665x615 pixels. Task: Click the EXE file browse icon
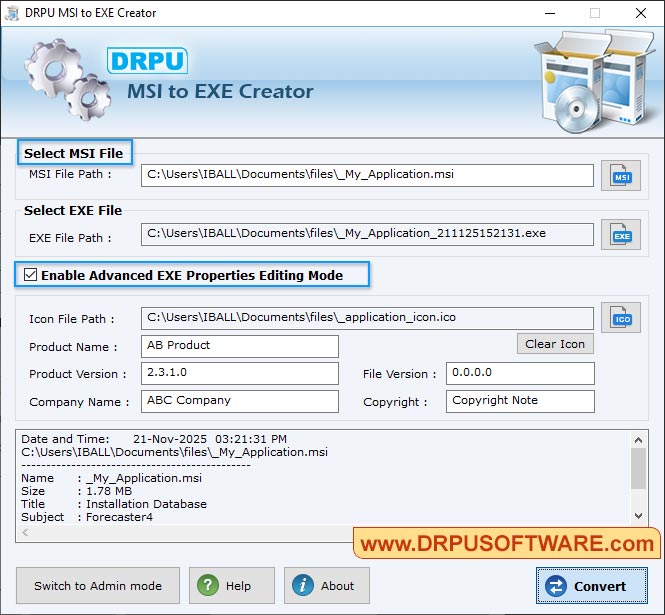(x=621, y=236)
